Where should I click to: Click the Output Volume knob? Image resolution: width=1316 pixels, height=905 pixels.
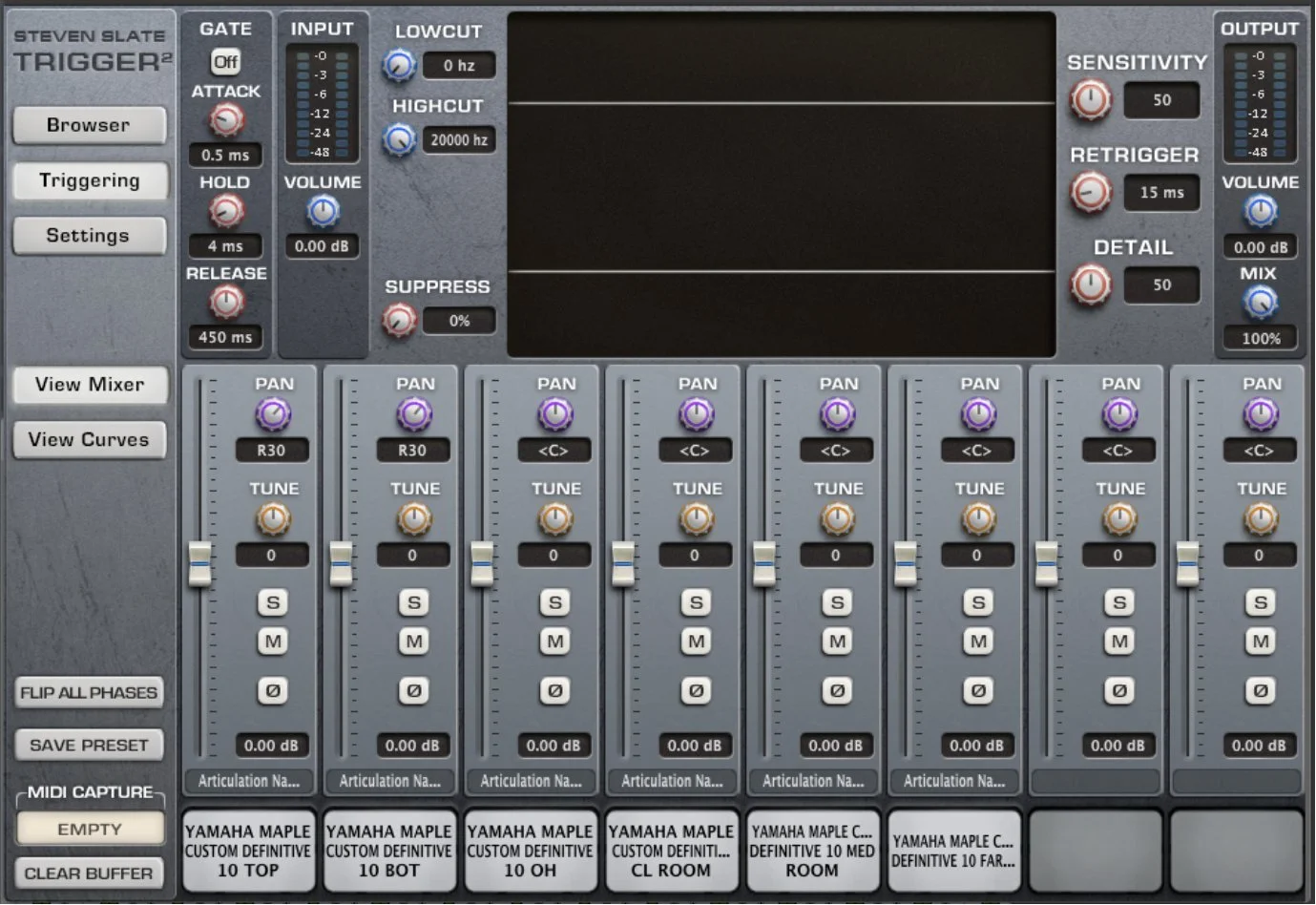click(x=1261, y=211)
